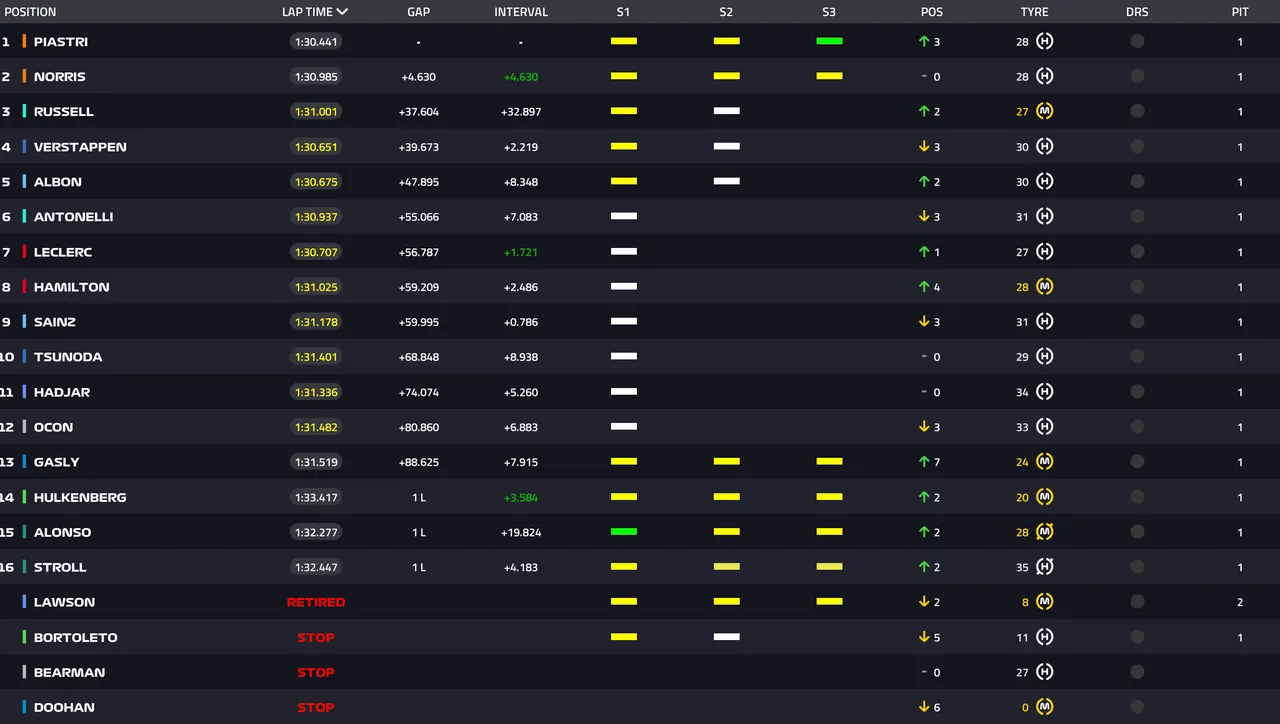Sort by the POSITION column header

click(30, 12)
